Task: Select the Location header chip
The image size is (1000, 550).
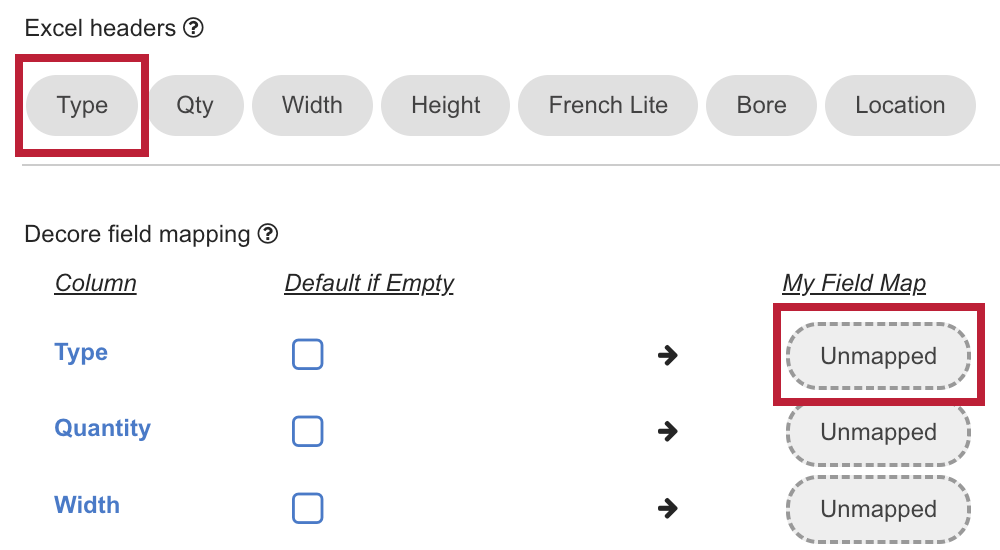Action: click(x=900, y=105)
